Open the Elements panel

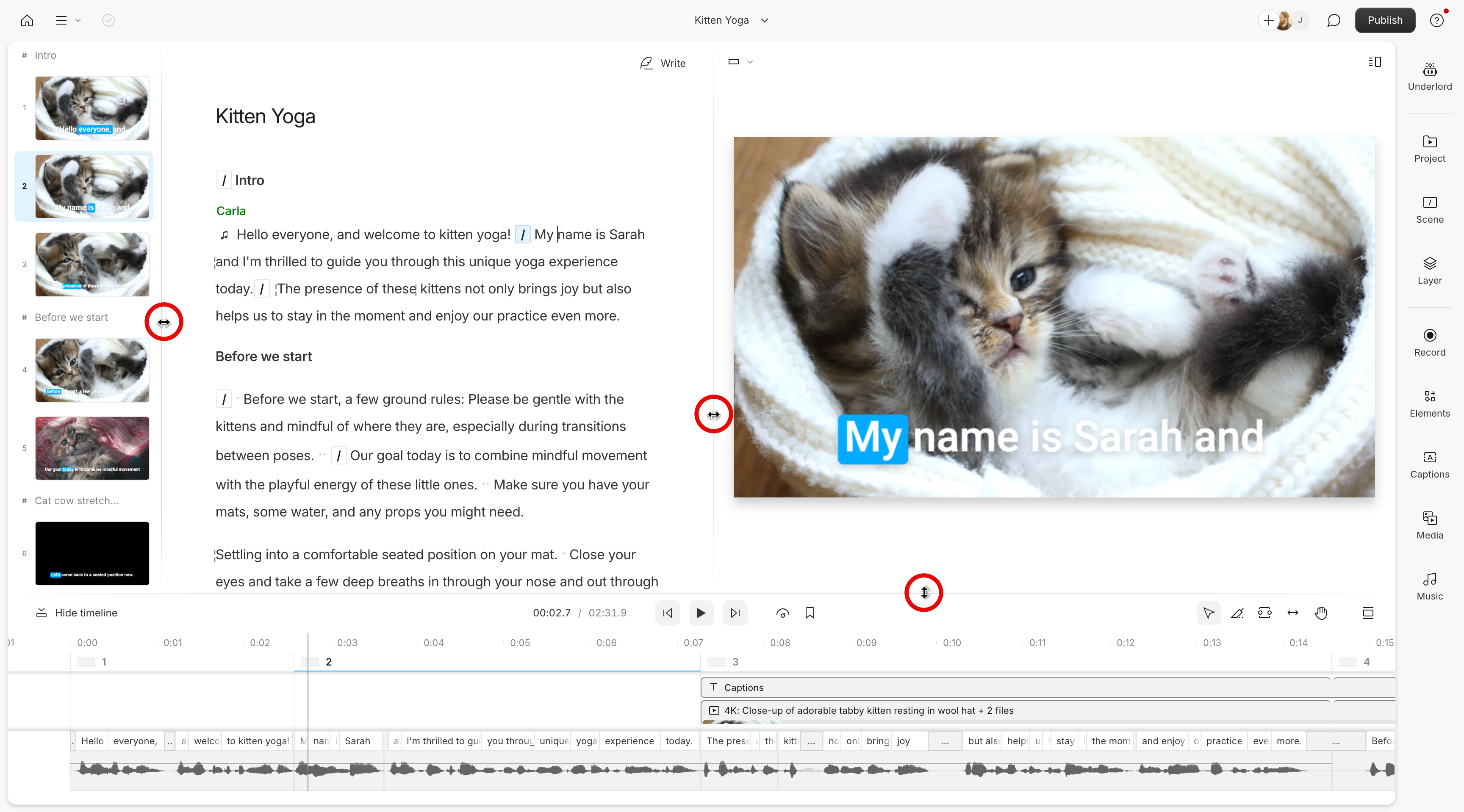[x=1430, y=404]
